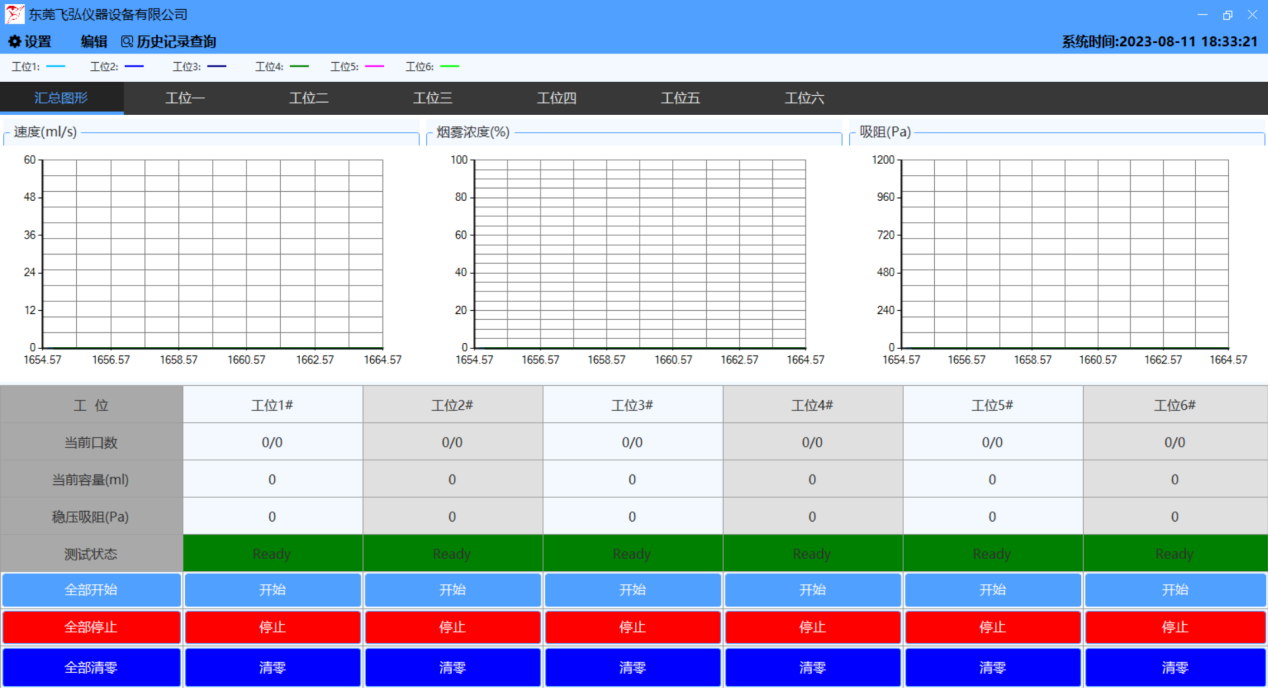The image size is (1268, 688).
Task: Click the company logo icon in title bar
Action: click(x=15, y=14)
